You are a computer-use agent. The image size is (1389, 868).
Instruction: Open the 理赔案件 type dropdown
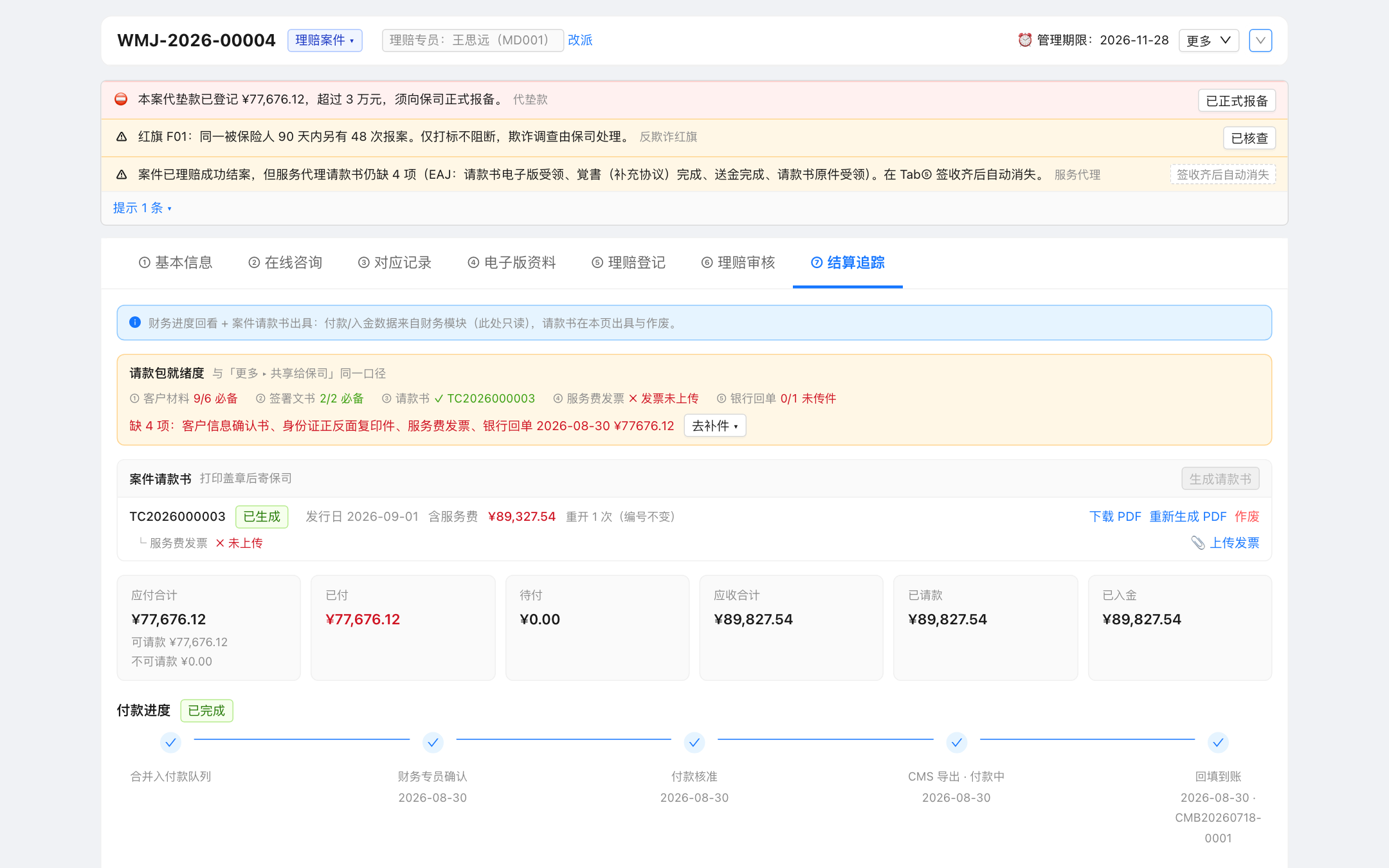tap(325, 40)
